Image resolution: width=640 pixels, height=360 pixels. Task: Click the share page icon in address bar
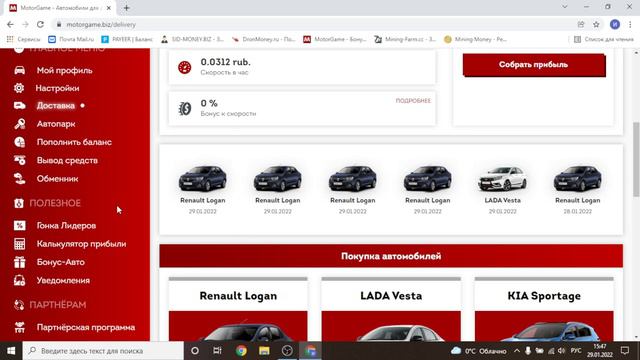click(x=581, y=24)
